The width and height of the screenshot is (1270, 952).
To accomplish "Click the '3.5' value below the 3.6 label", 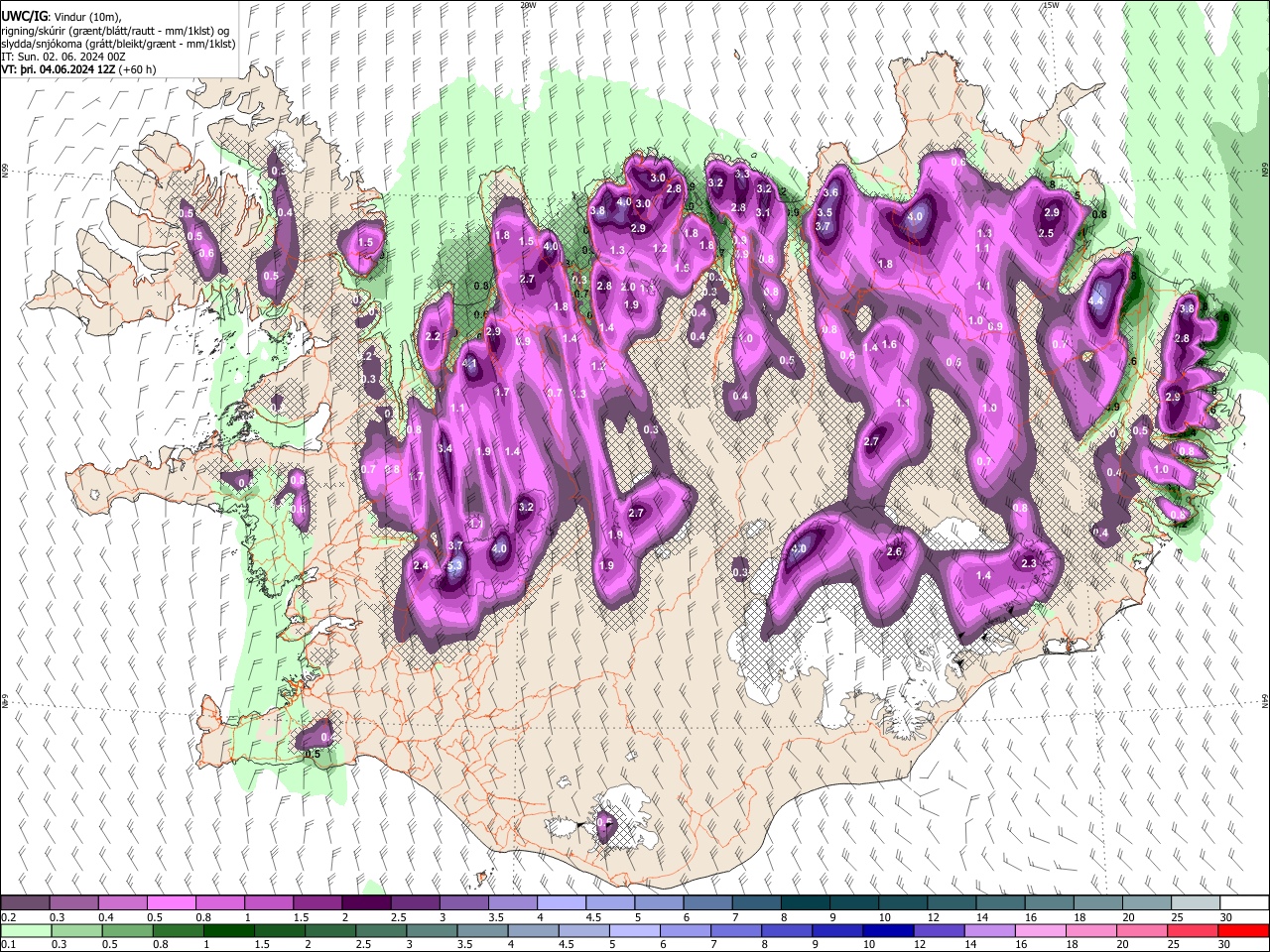I will tap(825, 212).
